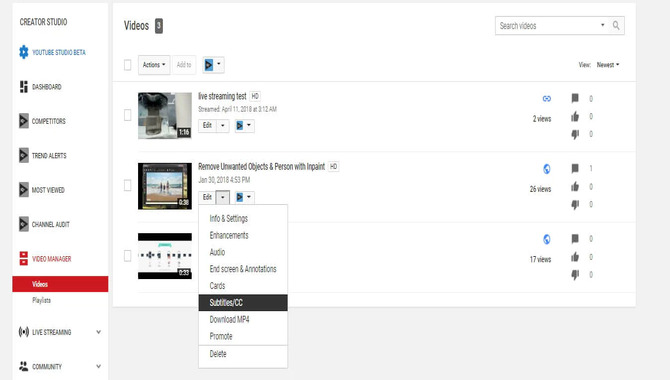Click Edit button for live streaming test

click(x=207, y=125)
